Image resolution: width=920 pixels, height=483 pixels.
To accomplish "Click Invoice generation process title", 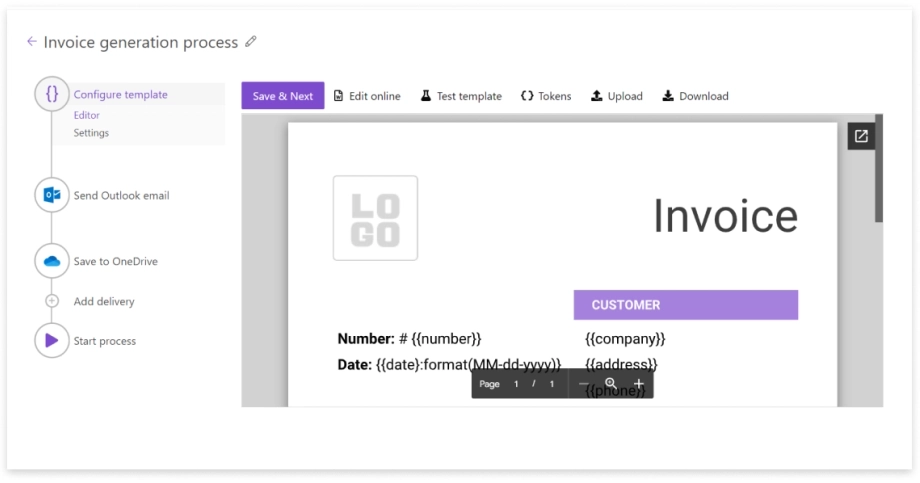I will [141, 42].
